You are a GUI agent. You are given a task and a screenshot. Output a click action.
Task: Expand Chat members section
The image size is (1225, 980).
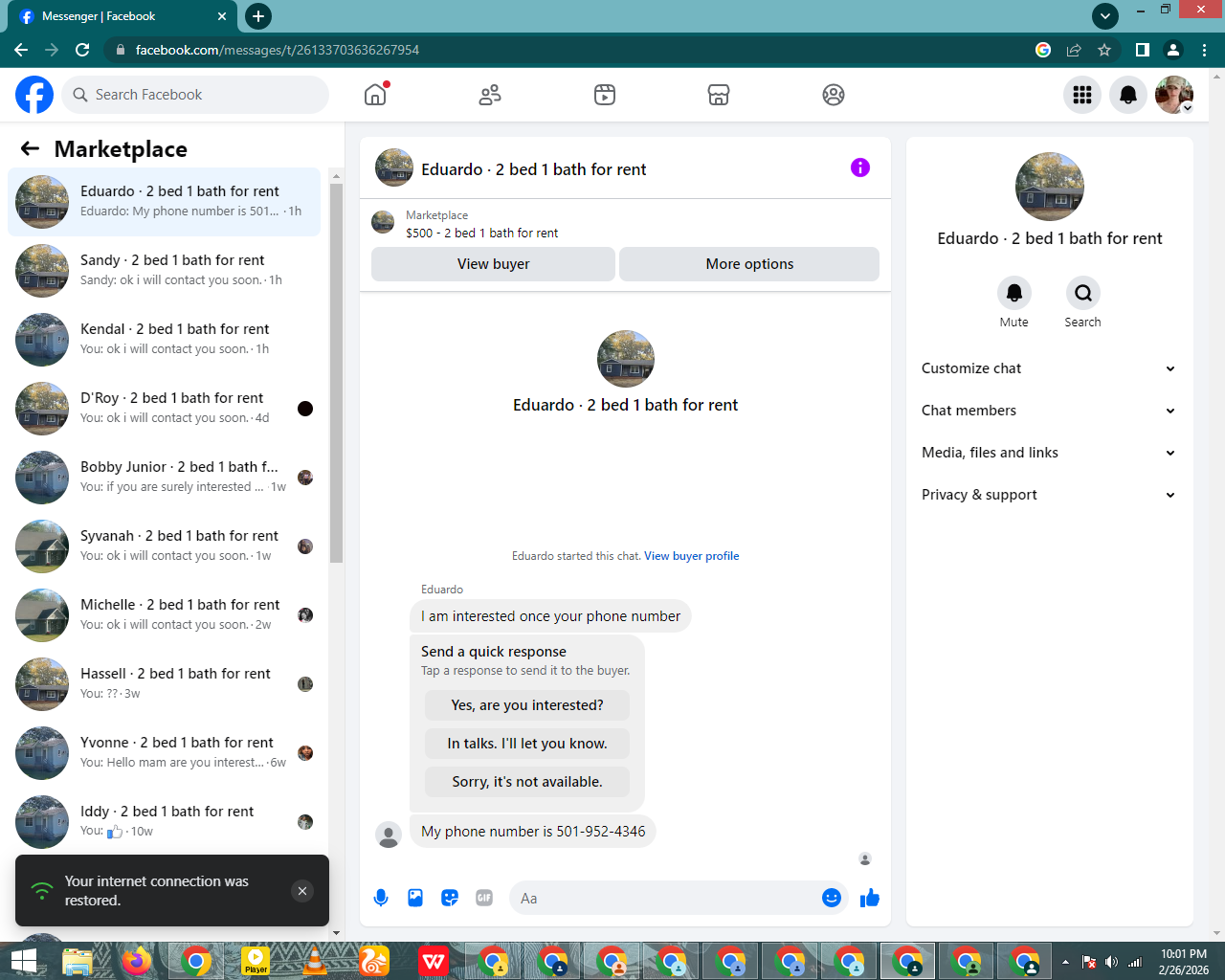coord(1049,411)
